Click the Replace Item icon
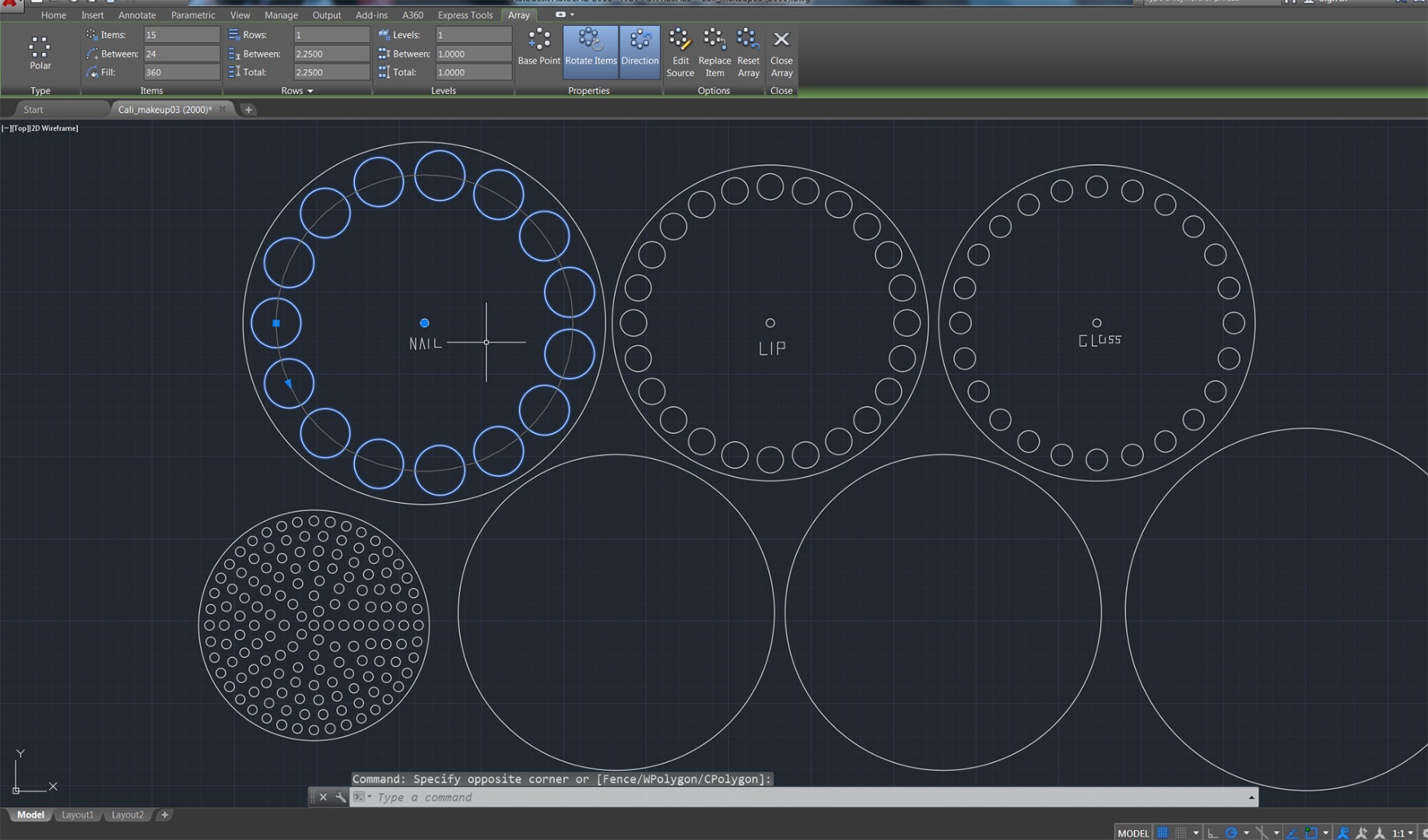The width and height of the screenshot is (1428, 840). (714, 40)
